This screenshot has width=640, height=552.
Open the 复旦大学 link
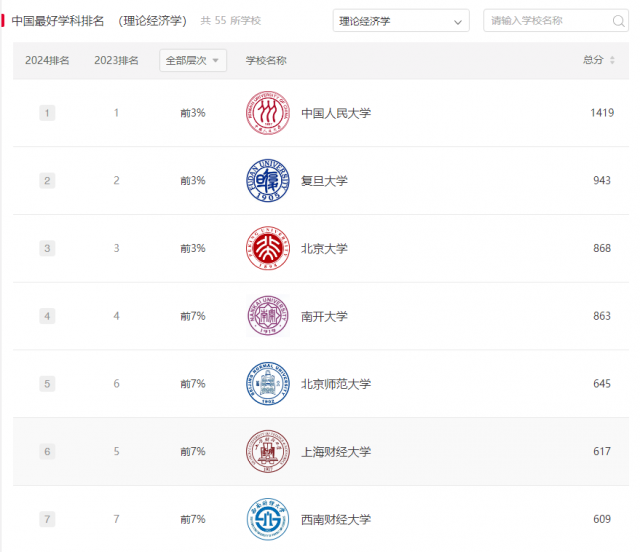324,181
